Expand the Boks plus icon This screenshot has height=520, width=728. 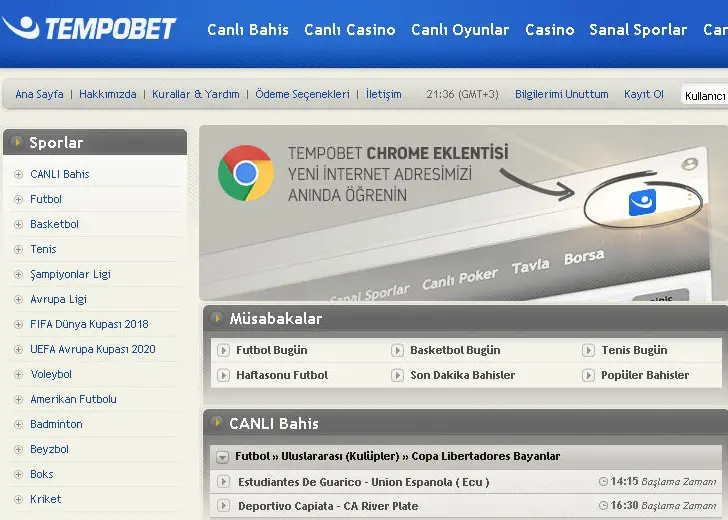click(x=19, y=474)
